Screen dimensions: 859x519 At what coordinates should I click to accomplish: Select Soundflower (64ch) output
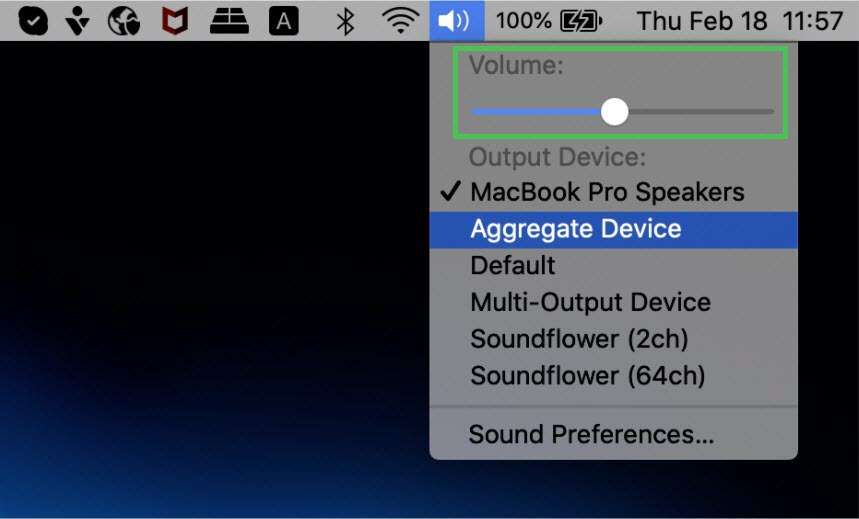point(614,376)
